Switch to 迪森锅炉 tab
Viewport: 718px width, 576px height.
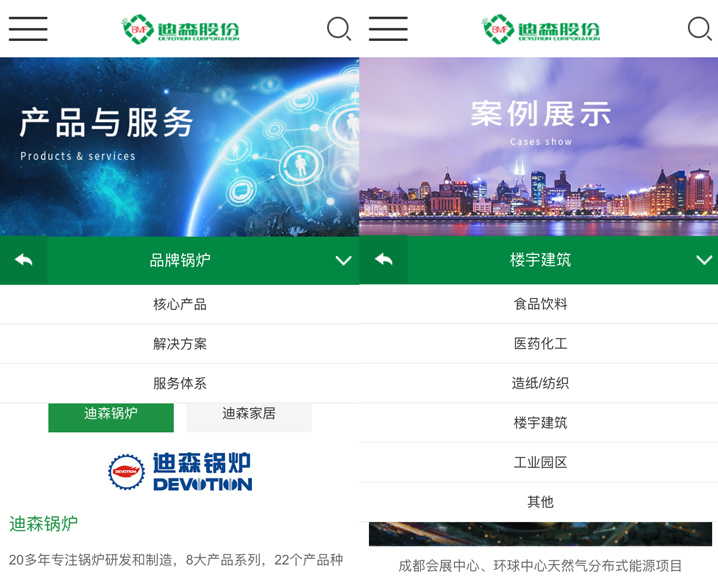(x=111, y=417)
